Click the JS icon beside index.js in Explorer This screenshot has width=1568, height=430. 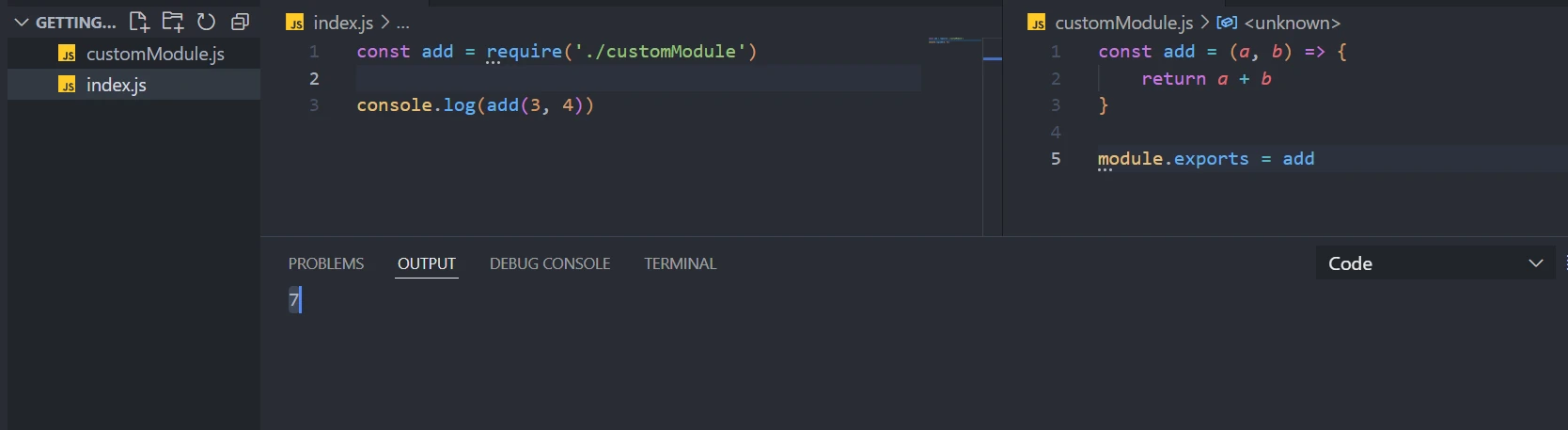pyautogui.click(x=67, y=86)
